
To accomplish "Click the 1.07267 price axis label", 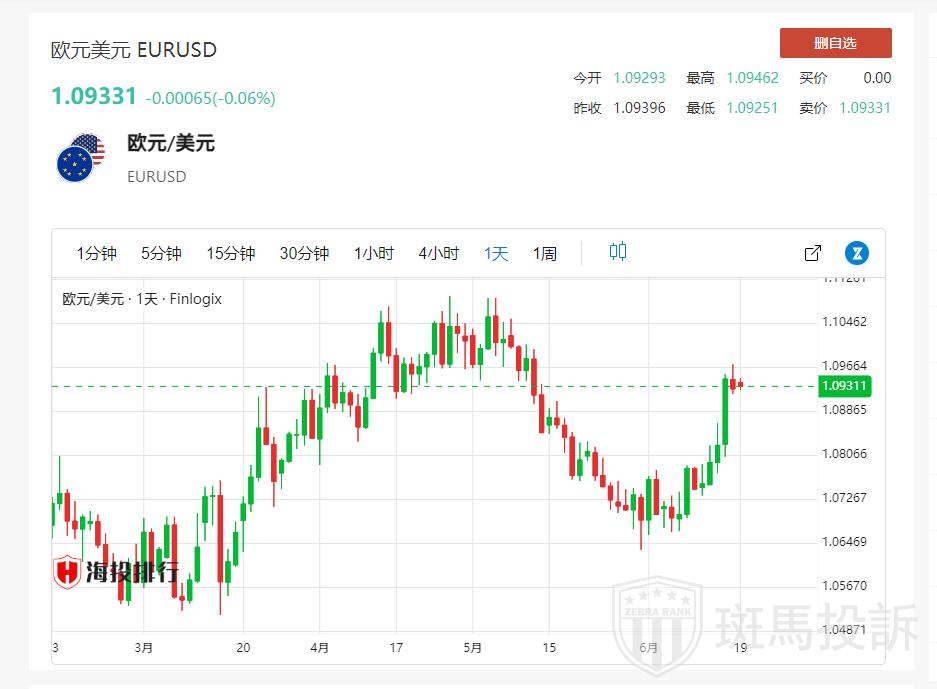I will pos(844,497).
